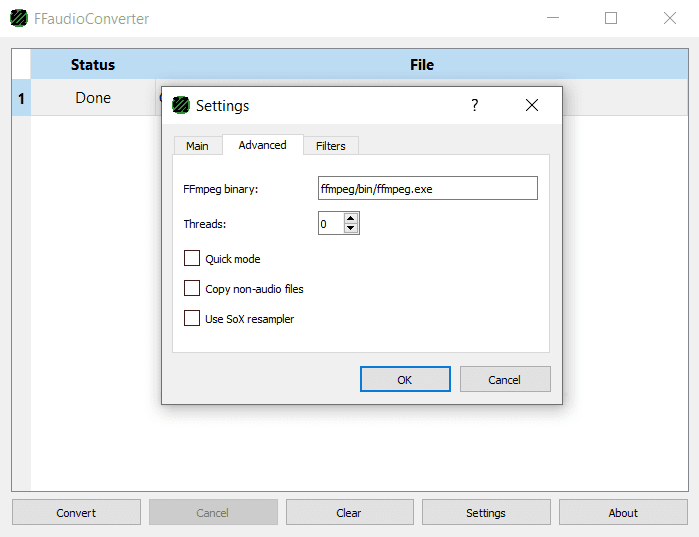Maximize the FFaudioConverter window
Viewport: 699px width, 537px height.
pyautogui.click(x=611, y=18)
